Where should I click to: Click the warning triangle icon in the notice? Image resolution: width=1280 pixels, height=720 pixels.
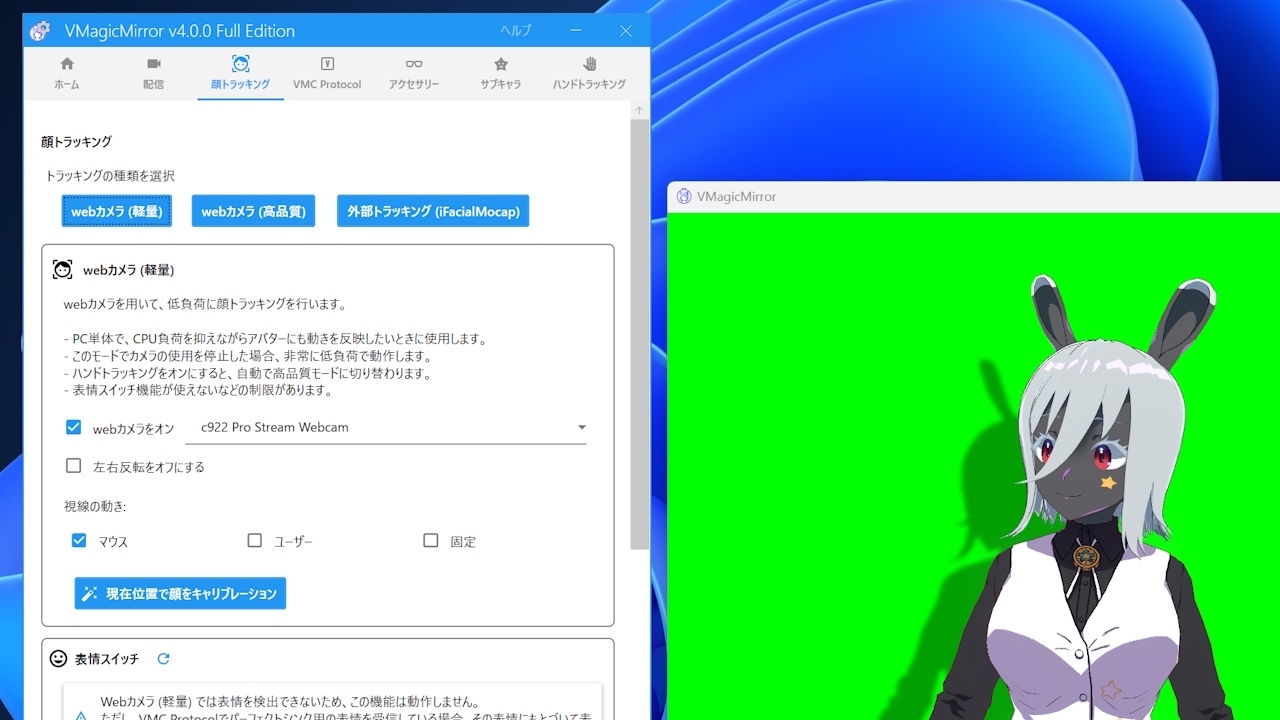pyautogui.click(x=82, y=716)
